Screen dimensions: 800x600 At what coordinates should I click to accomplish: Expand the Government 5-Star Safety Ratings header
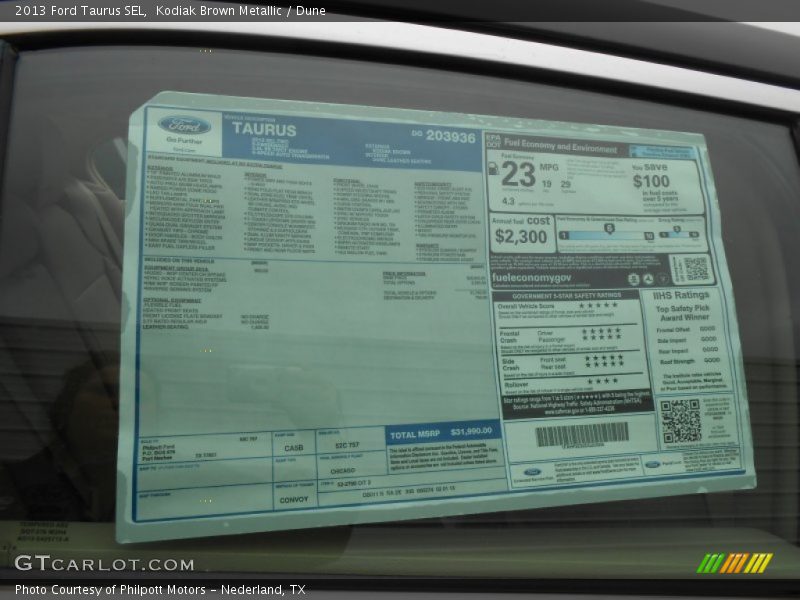click(x=566, y=295)
